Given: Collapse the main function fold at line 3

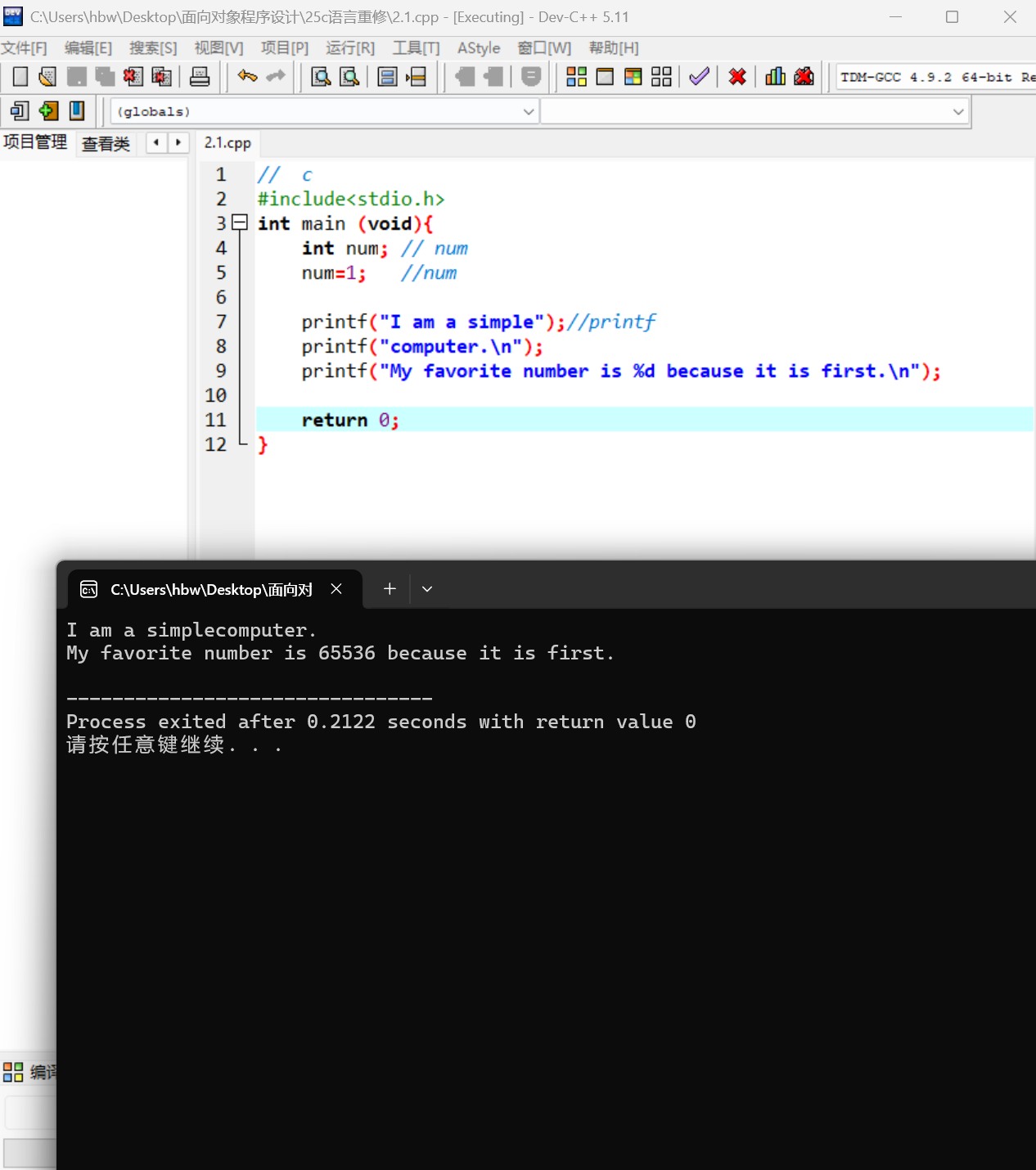Looking at the screenshot, I should (x=239, y=222).
